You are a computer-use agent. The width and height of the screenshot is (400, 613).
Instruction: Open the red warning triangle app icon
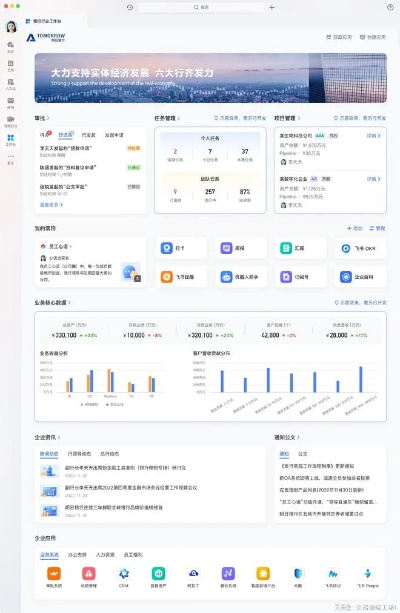click(89, 574)
